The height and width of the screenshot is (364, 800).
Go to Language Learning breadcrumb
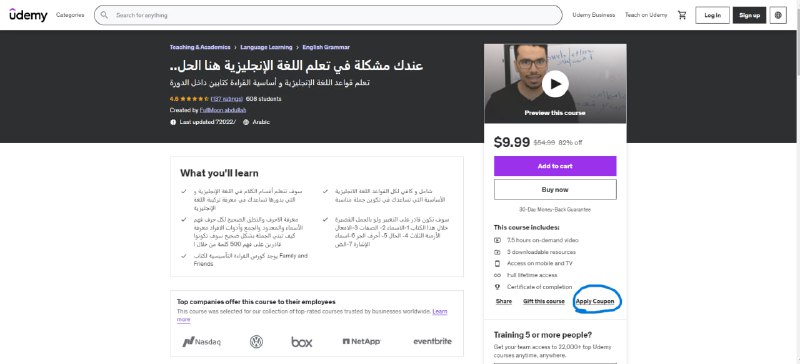(x=266, y=47)
